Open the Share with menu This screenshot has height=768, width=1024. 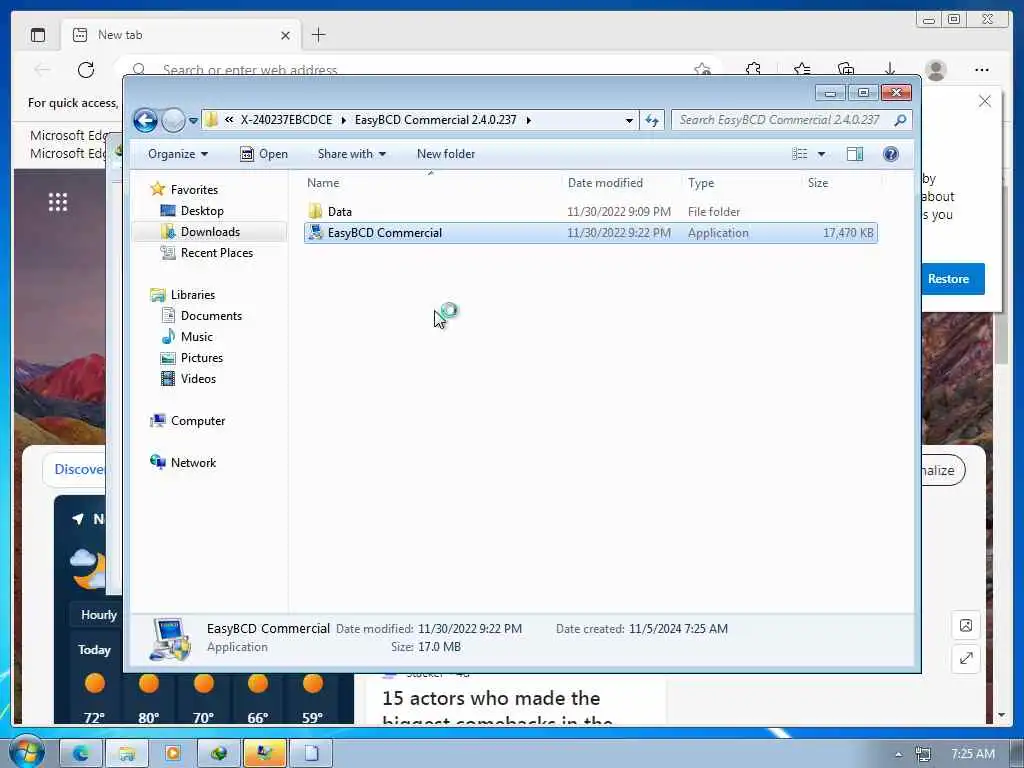(x=351, y=154)
